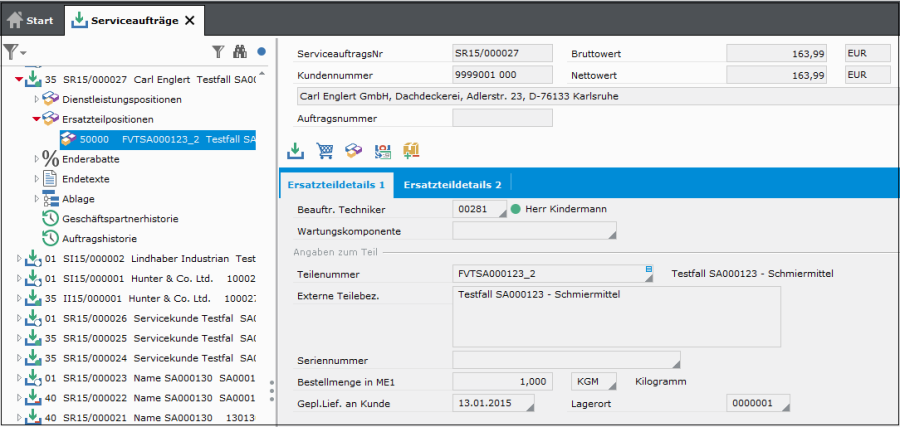Switch to the Ersatzteildetails 2 tab

(x=452, y=184)
